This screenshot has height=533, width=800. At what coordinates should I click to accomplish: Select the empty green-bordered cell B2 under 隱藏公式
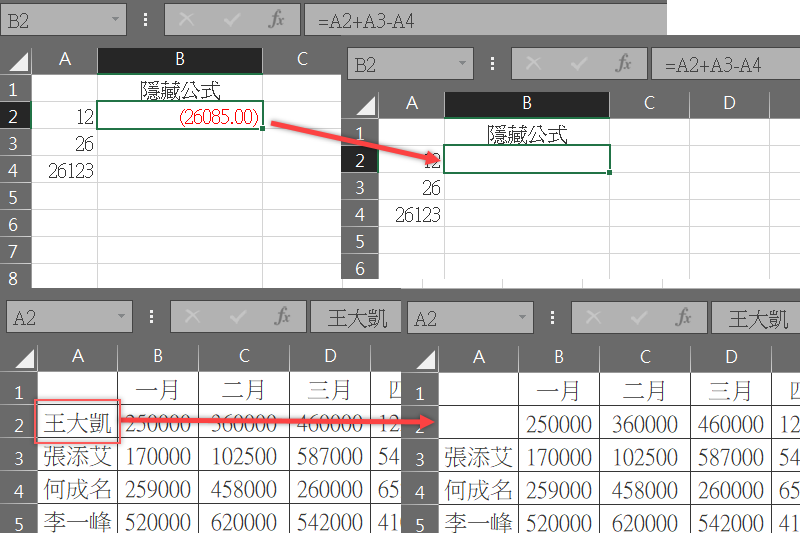pyautogui.click(x=527, y=159)
